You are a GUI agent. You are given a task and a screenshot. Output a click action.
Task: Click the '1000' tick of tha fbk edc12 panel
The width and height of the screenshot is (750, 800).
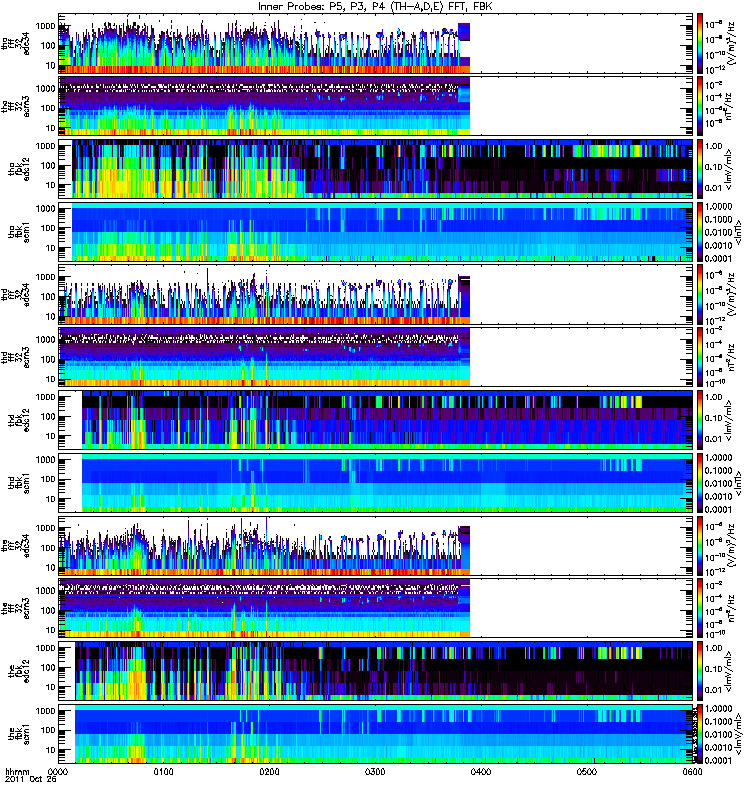coord(45,146)
